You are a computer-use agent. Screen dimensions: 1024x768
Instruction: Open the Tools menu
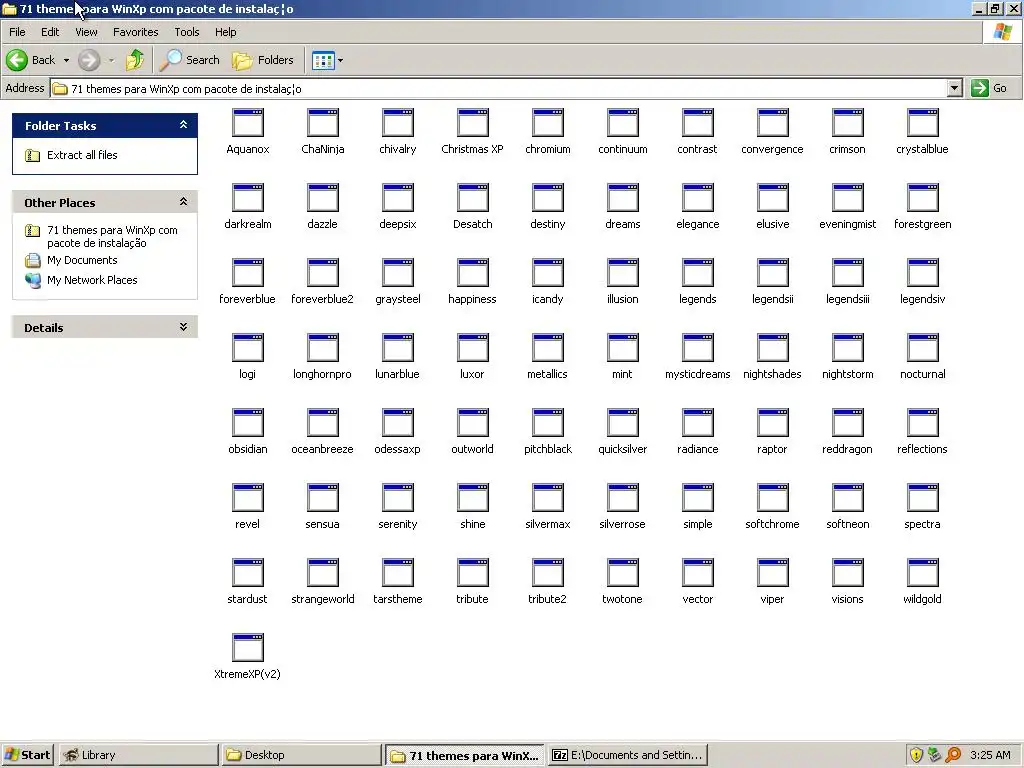tap(187, 32)
